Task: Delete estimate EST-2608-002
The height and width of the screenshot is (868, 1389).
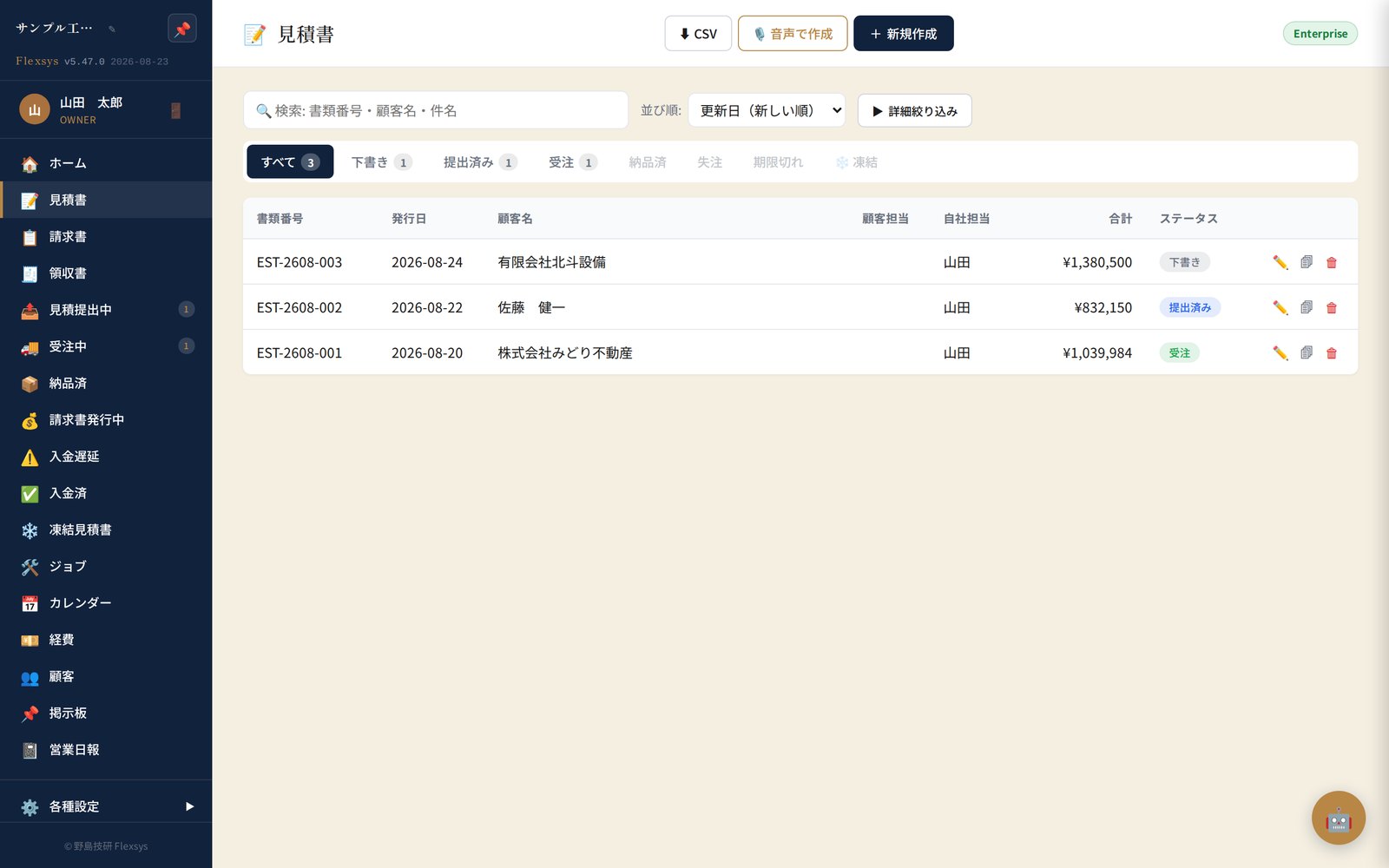Action: tap(1331, 307)
